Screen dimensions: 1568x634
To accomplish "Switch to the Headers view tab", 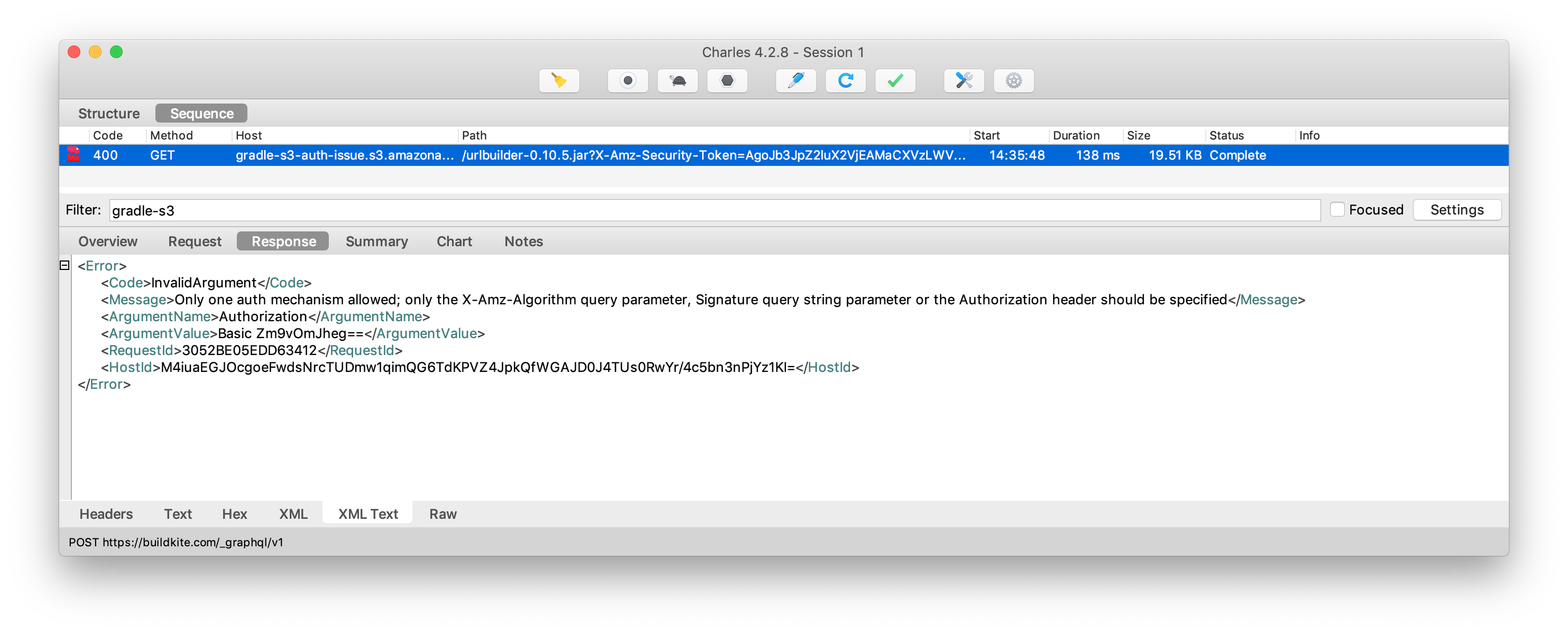I will (x=106, y=514).
